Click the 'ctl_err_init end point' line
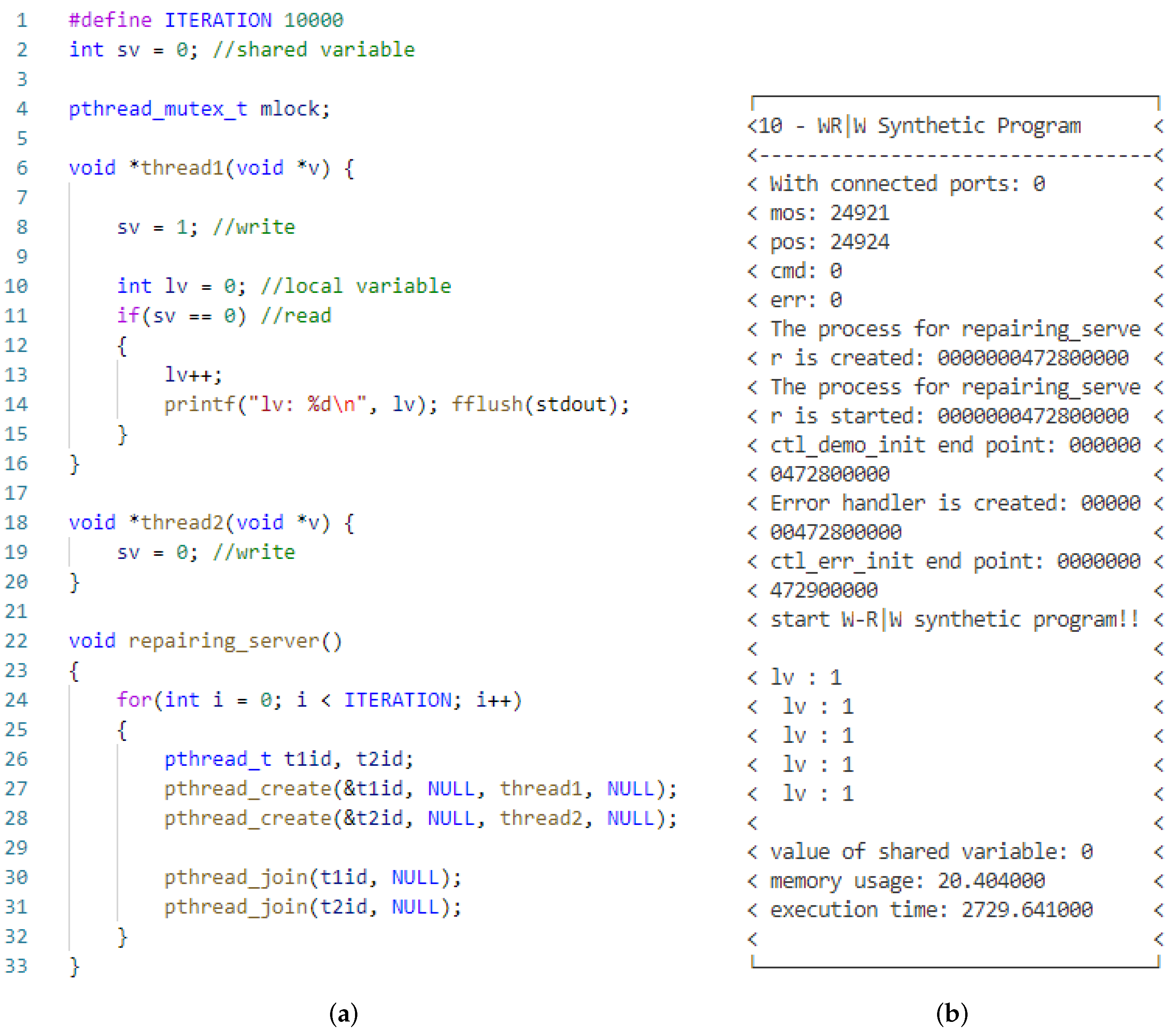Viewport: 1176px width, 1033px height. [956, 562]
